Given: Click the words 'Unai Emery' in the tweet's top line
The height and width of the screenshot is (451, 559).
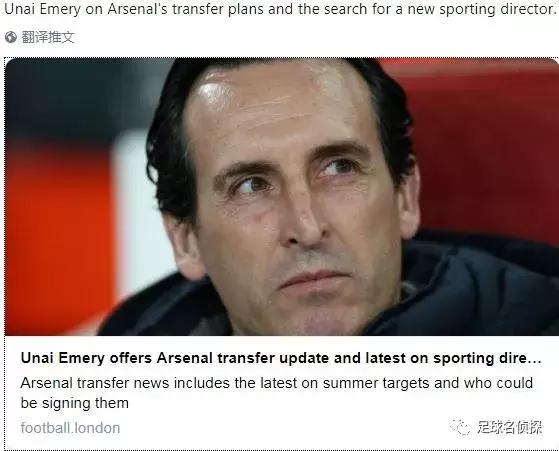Looking at the screenshot, I should (43, 9).
